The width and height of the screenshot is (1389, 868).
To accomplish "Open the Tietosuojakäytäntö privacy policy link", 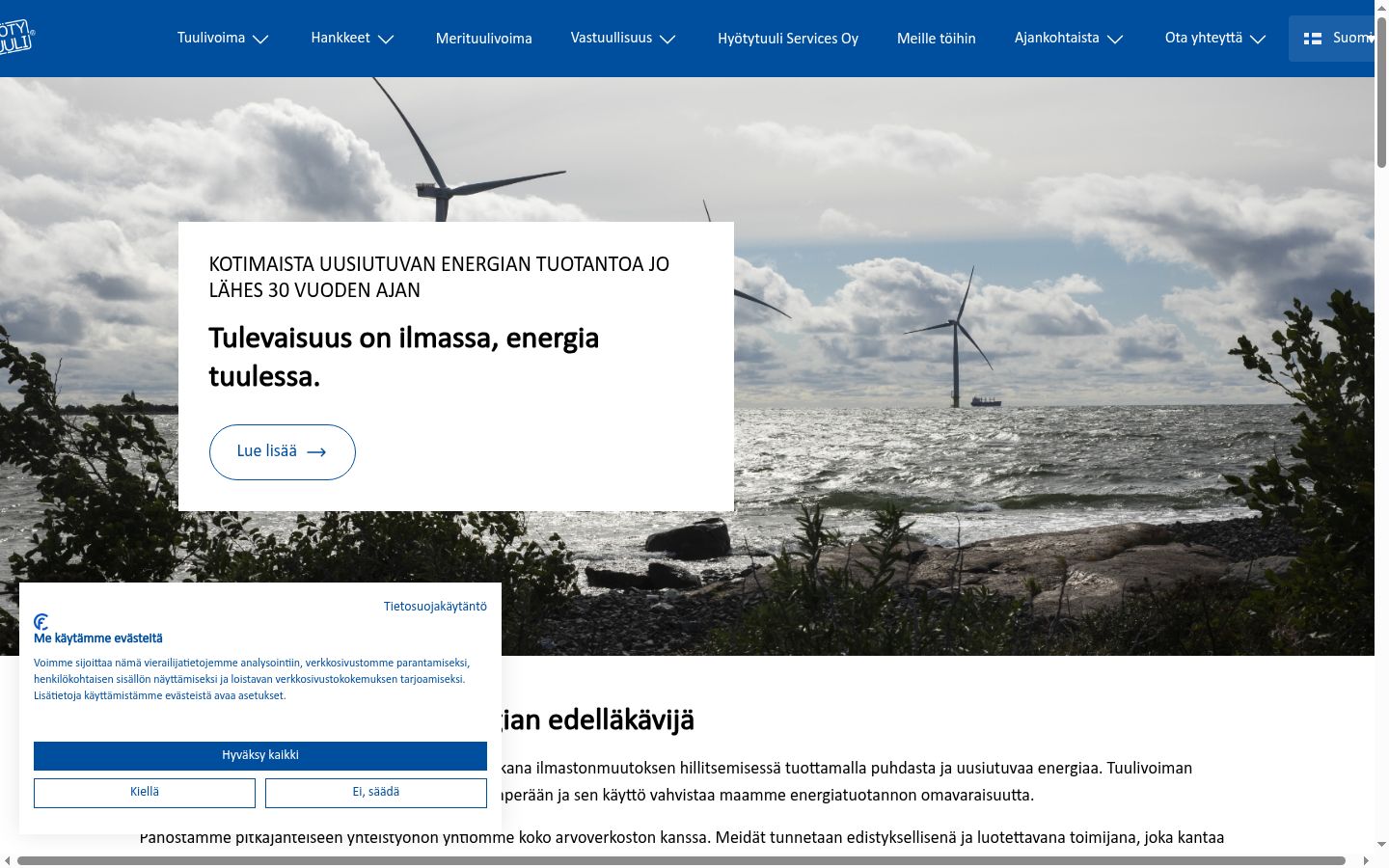I will click(435, 607).
